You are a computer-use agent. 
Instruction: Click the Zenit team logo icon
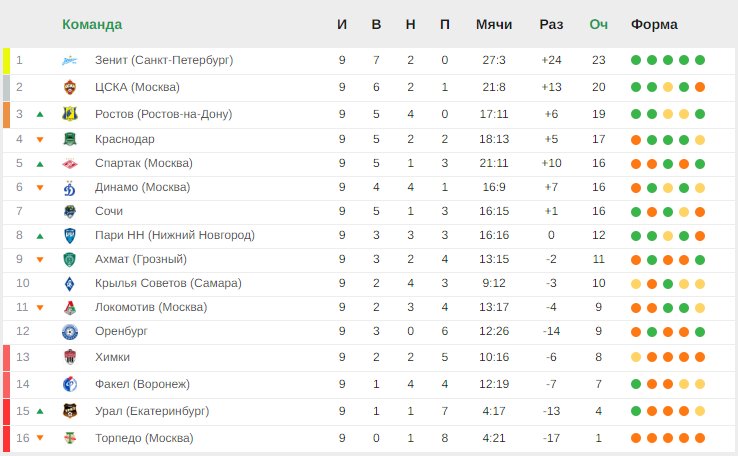pos(70,60)
